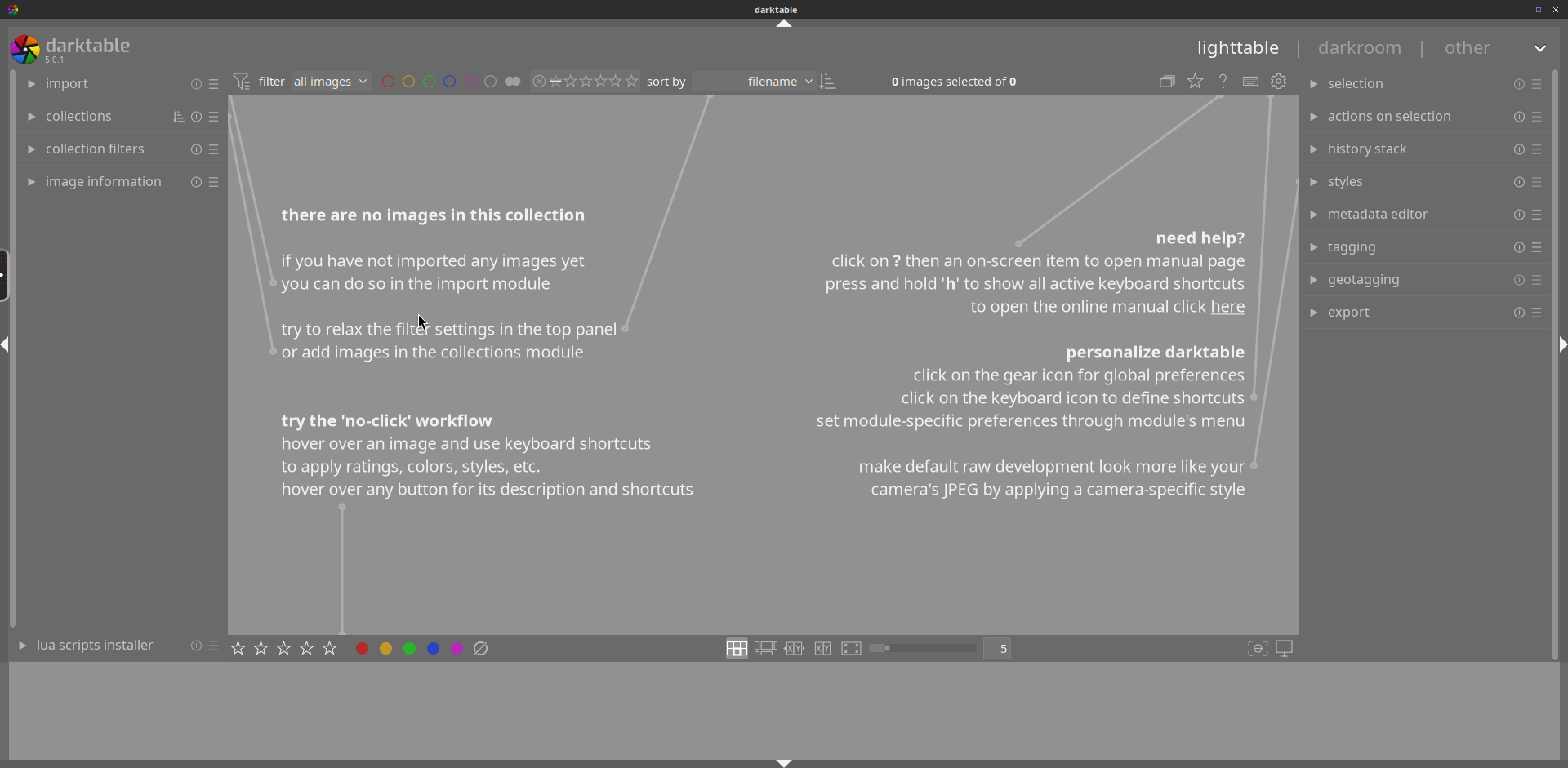The width and height of the screenshot is (1568, 768).
Task: Reset history stack module icon
Action: pyautogui.click(x=1519, y=149)
